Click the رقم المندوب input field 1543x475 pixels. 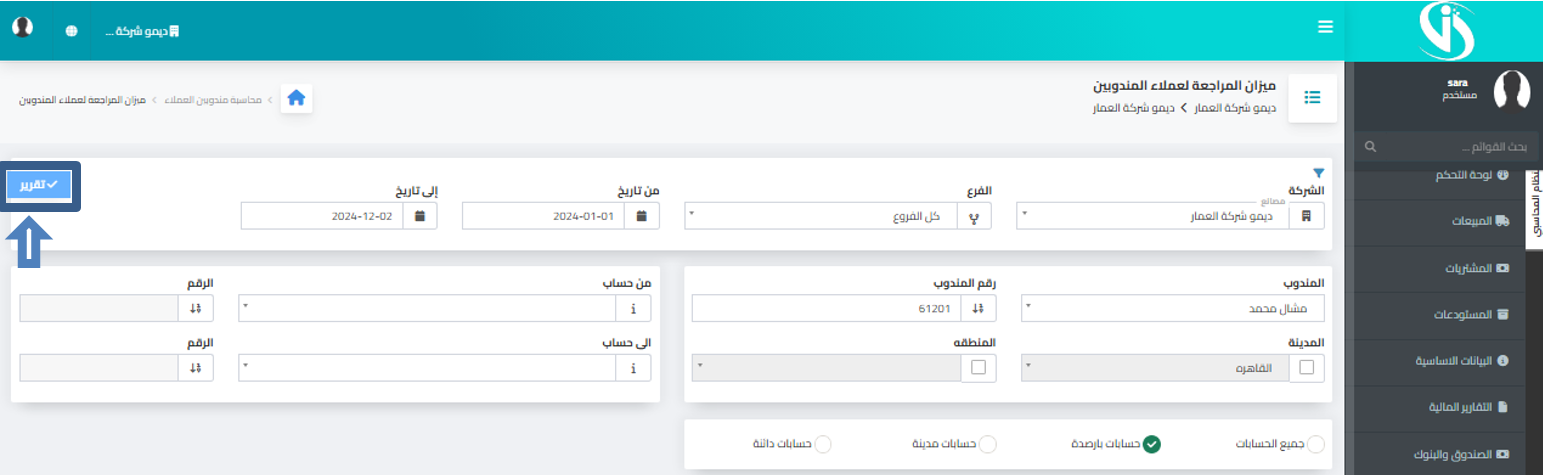coord(820,308)
